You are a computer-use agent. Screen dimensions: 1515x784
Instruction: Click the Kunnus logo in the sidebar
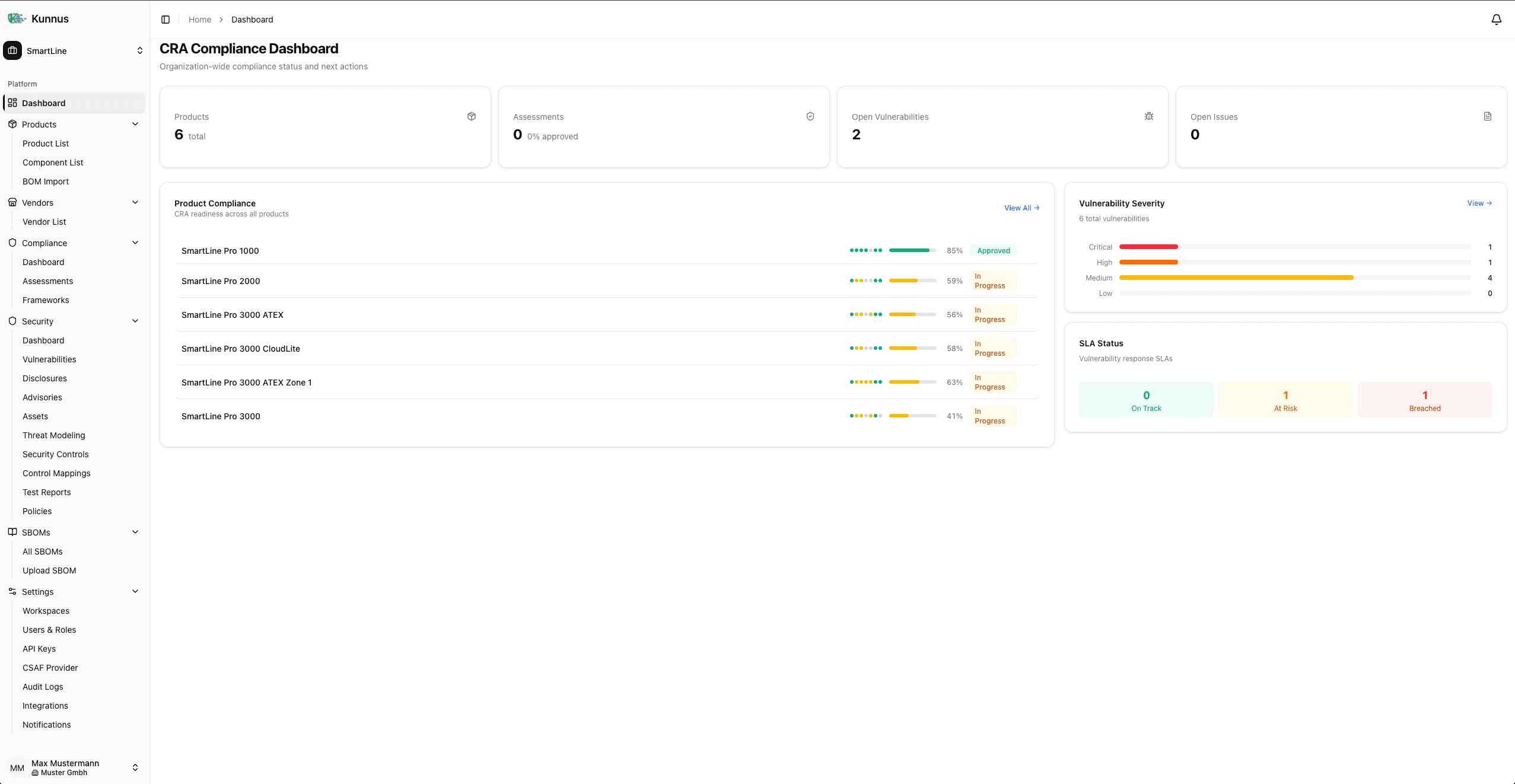(x=16, y=18)
